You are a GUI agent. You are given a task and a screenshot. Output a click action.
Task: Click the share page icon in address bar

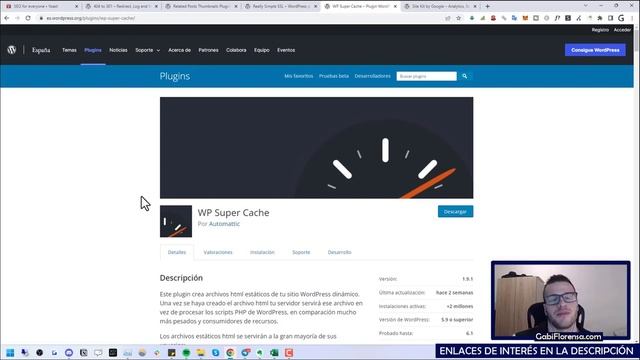448,18
